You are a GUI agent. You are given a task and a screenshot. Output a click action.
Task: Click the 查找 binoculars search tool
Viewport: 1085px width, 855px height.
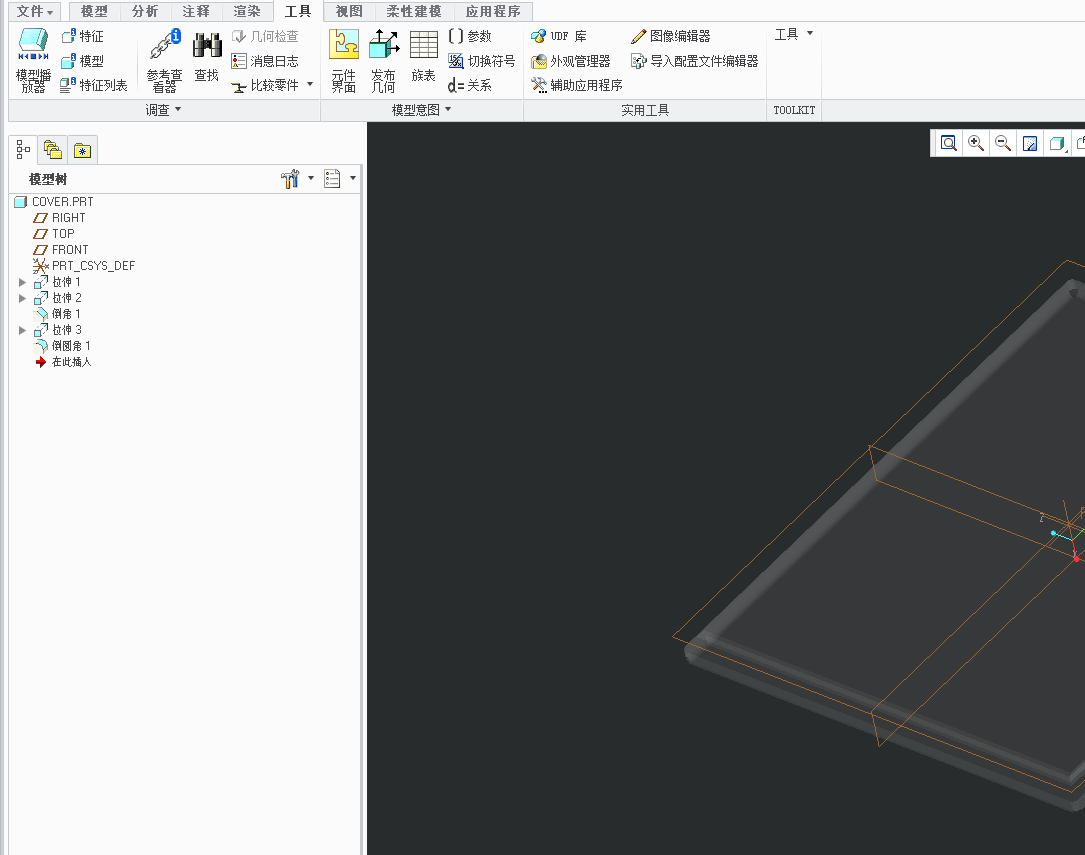click(x=207, y=57)
